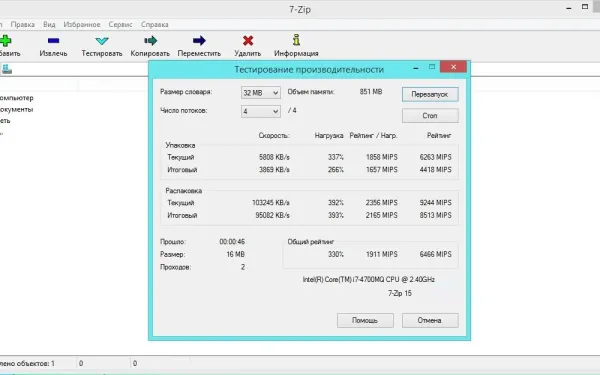This screenshot has height=375, width=600.
Task: Open the Вид menu
Action: (x=49, y=24)
